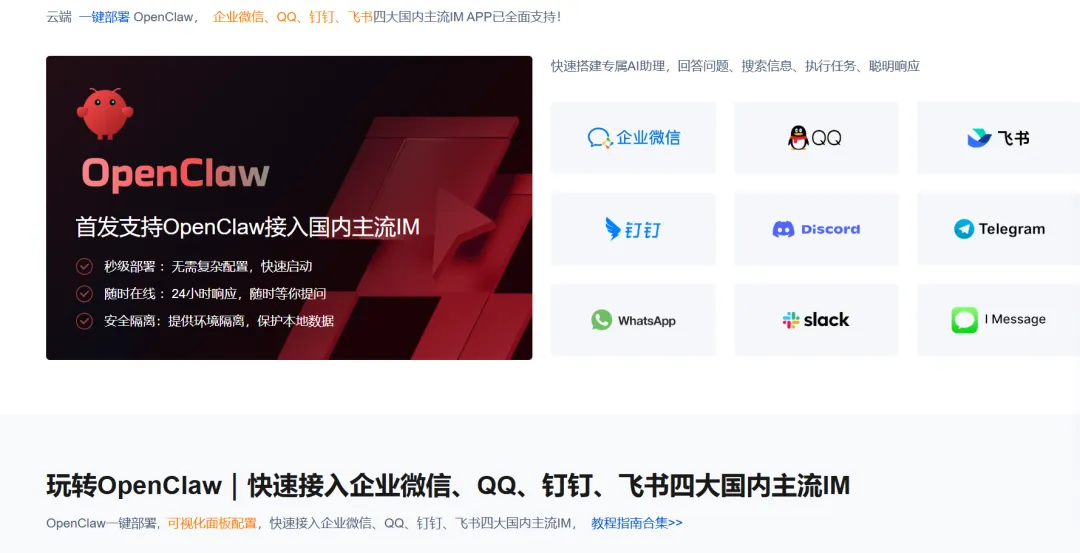The height and width of the screenshot is (553, 1080).
Task: Click the 飞书 card label text
Action: pos(1013,138)
